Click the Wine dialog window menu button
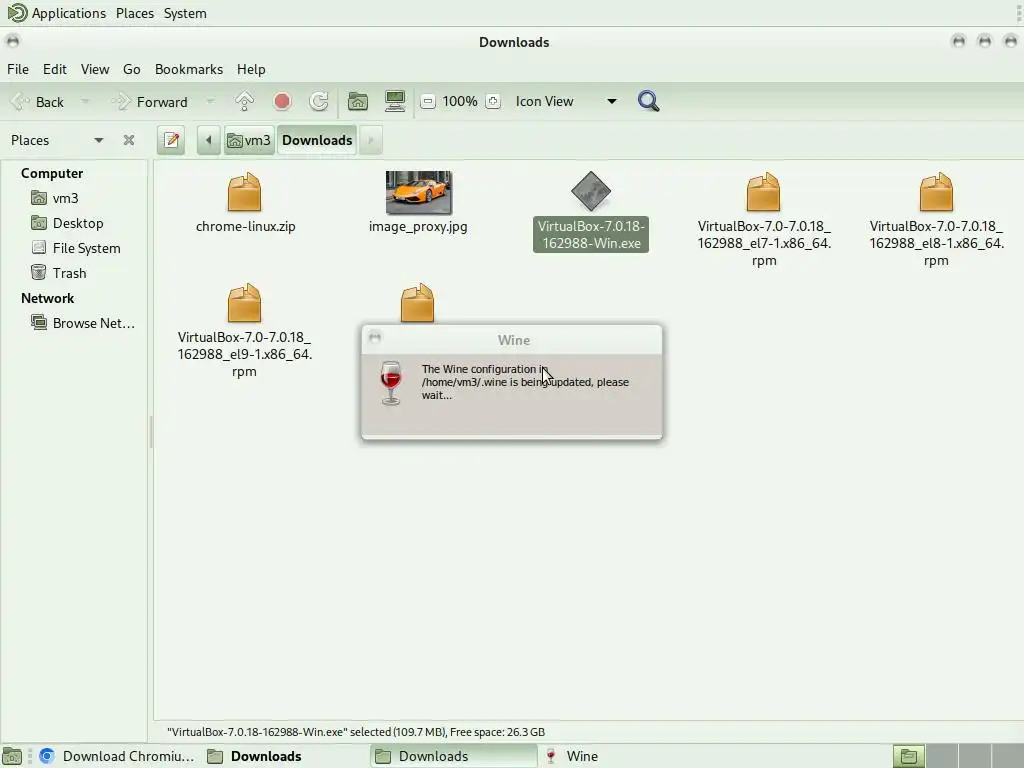 pyautogui.click(x=375, y=338)
